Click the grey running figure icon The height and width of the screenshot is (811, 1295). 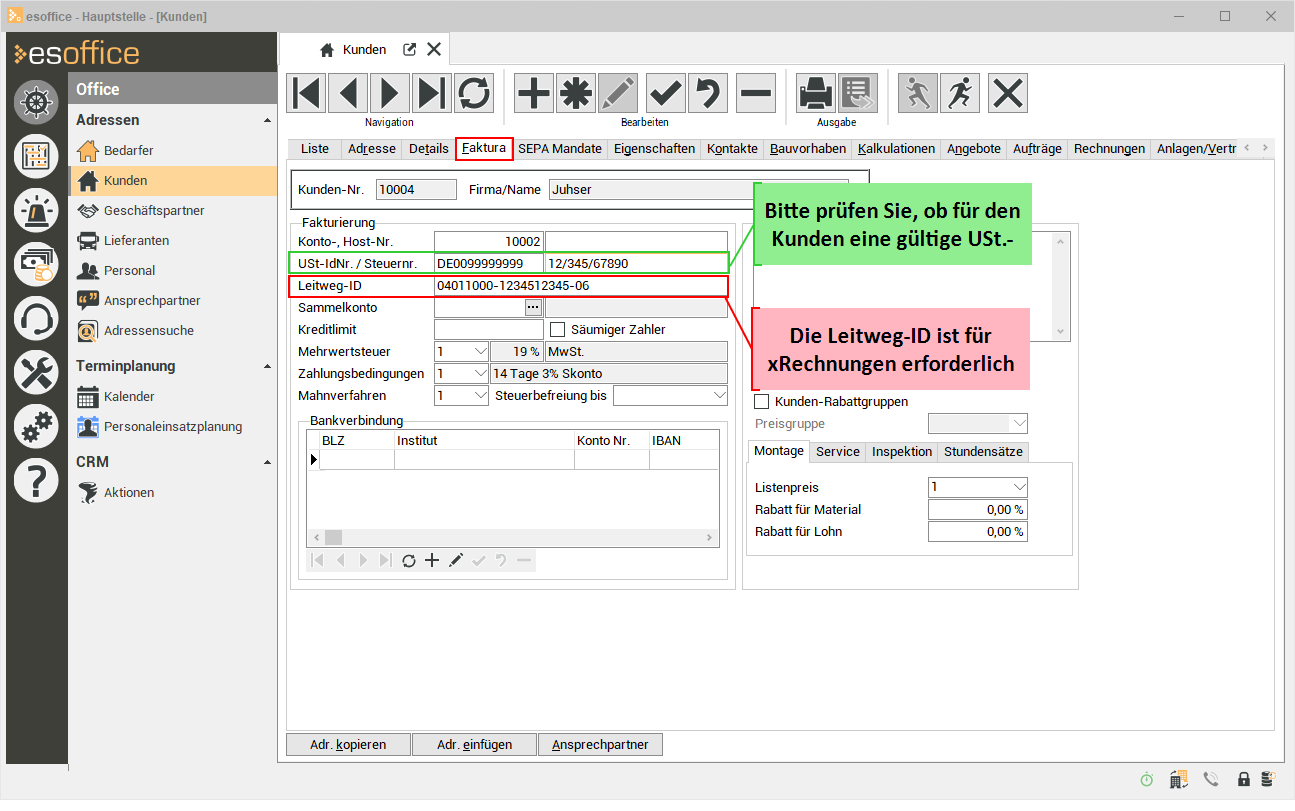[x=918, y=93]
